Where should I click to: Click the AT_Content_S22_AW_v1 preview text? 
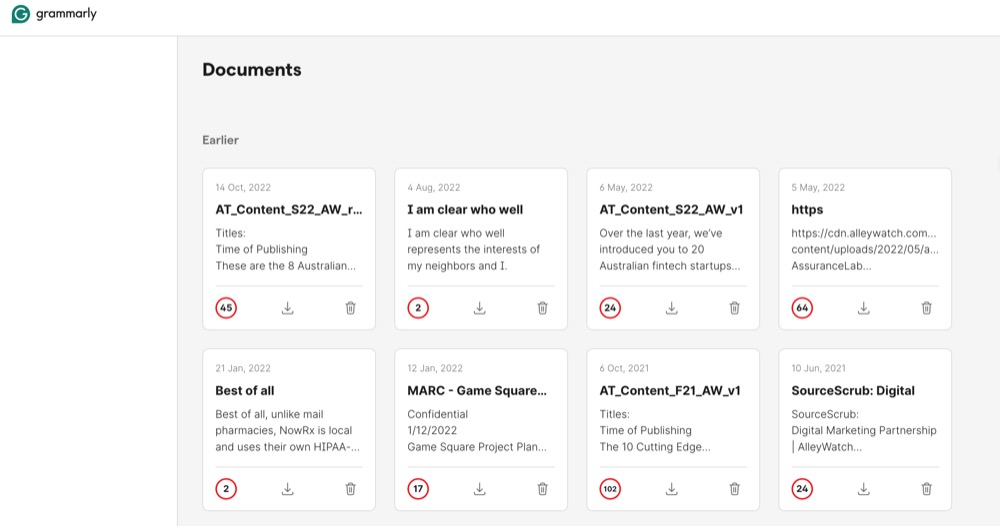tap(670, 249)
